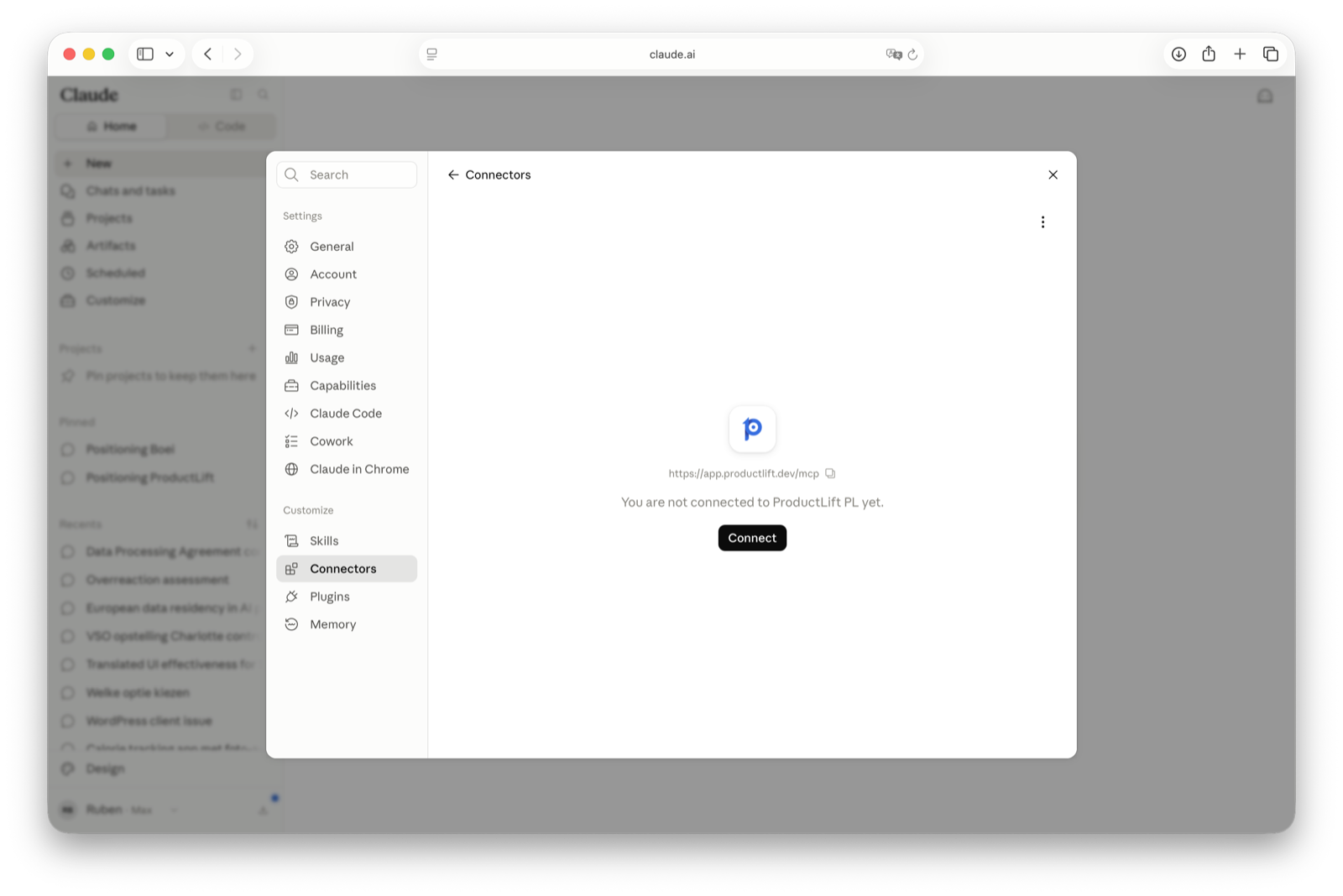This screenshot has height=896, width=1343.
Task: Click the Safari share icon
Action: (x=1209, y=54)
